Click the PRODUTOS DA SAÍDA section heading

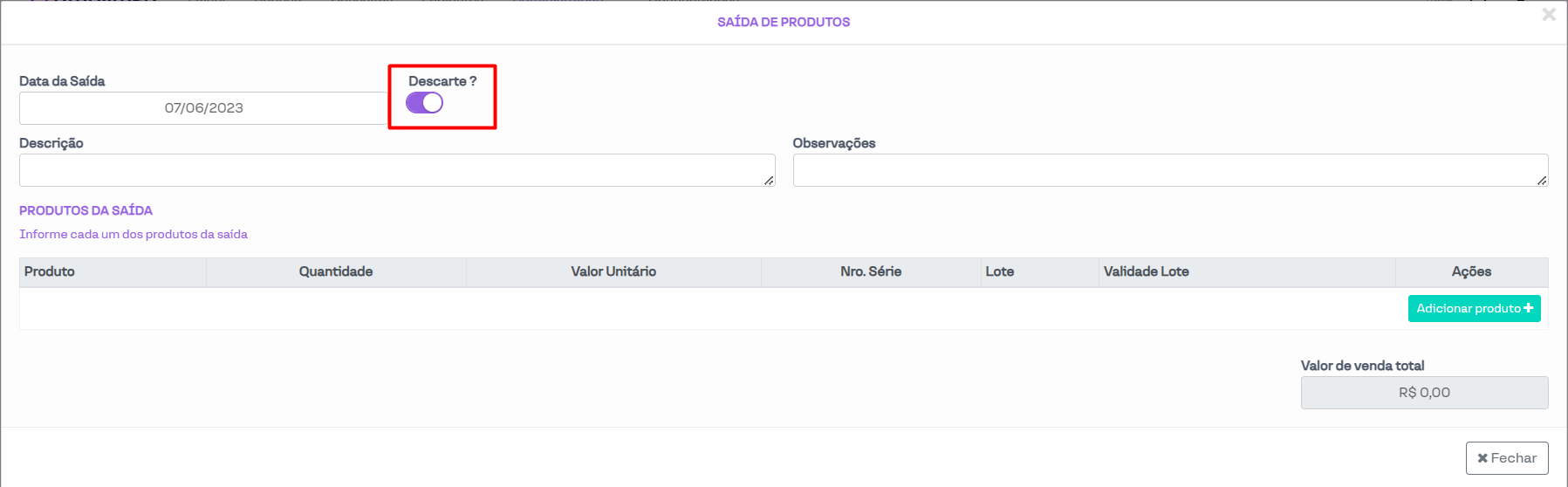click(86, 210)
